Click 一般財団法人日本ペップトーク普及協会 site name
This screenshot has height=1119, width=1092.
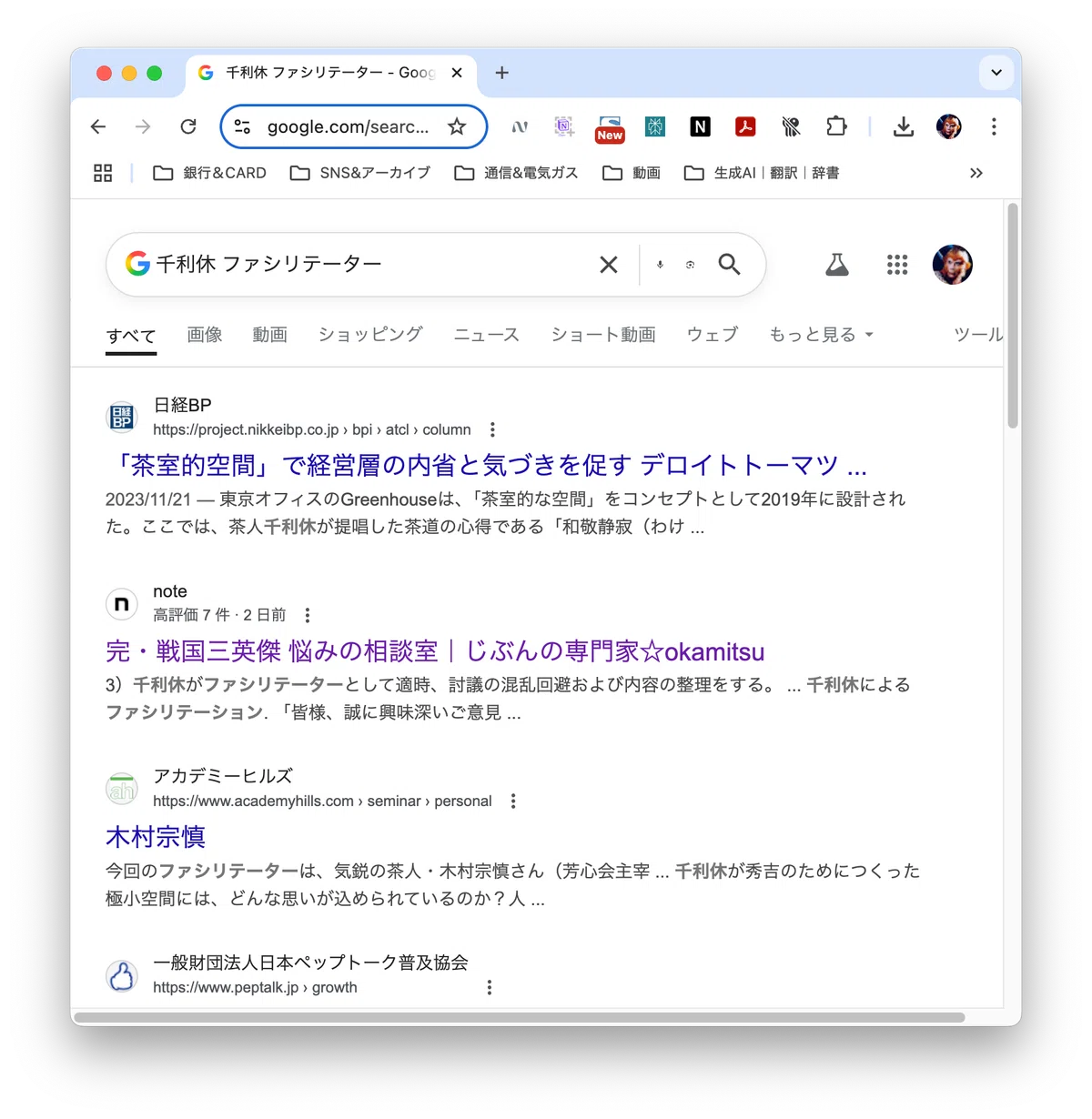tap(310, 963)
